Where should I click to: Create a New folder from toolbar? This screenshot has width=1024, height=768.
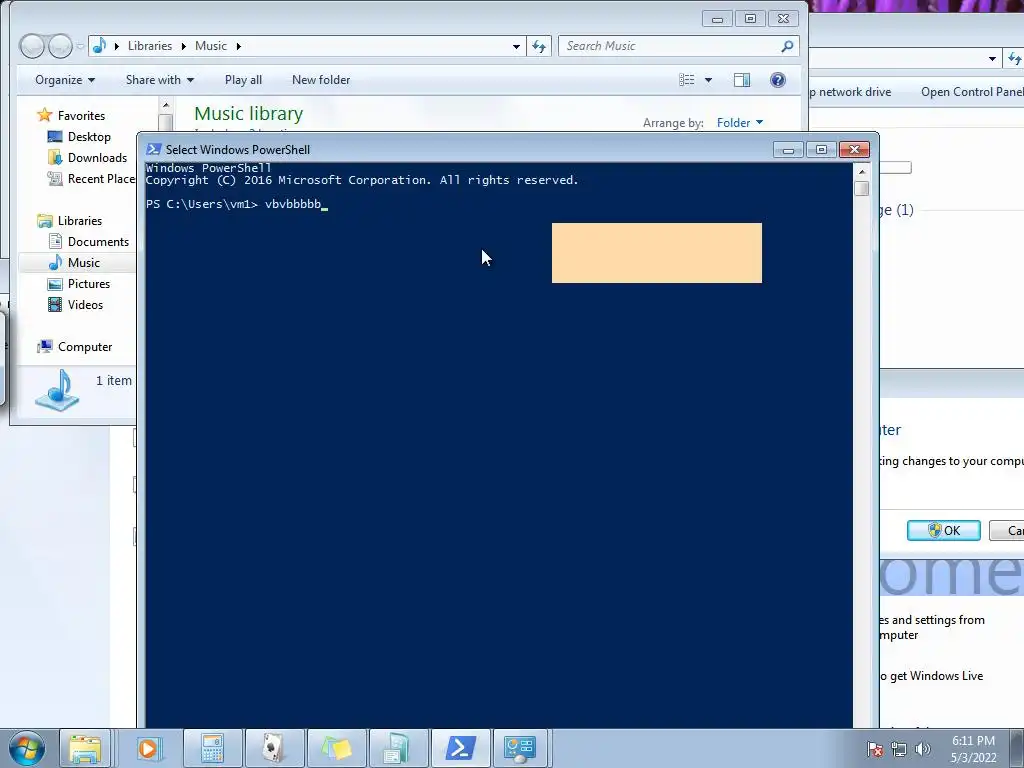(x=321, y=80)
